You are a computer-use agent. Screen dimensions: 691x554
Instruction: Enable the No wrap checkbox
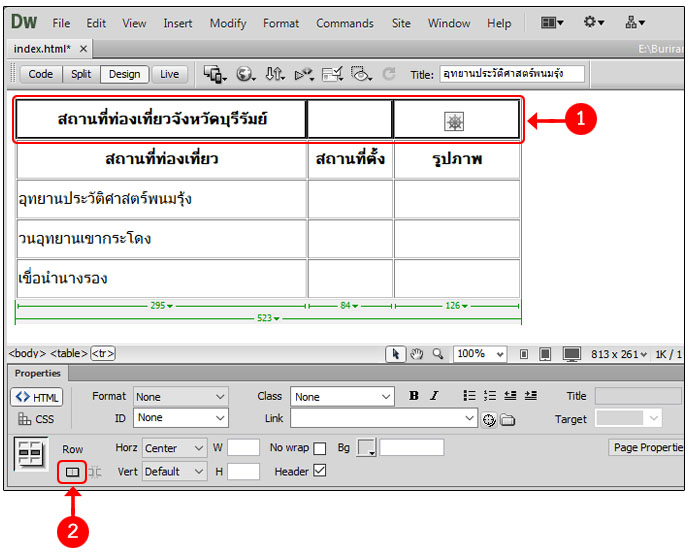320,448
